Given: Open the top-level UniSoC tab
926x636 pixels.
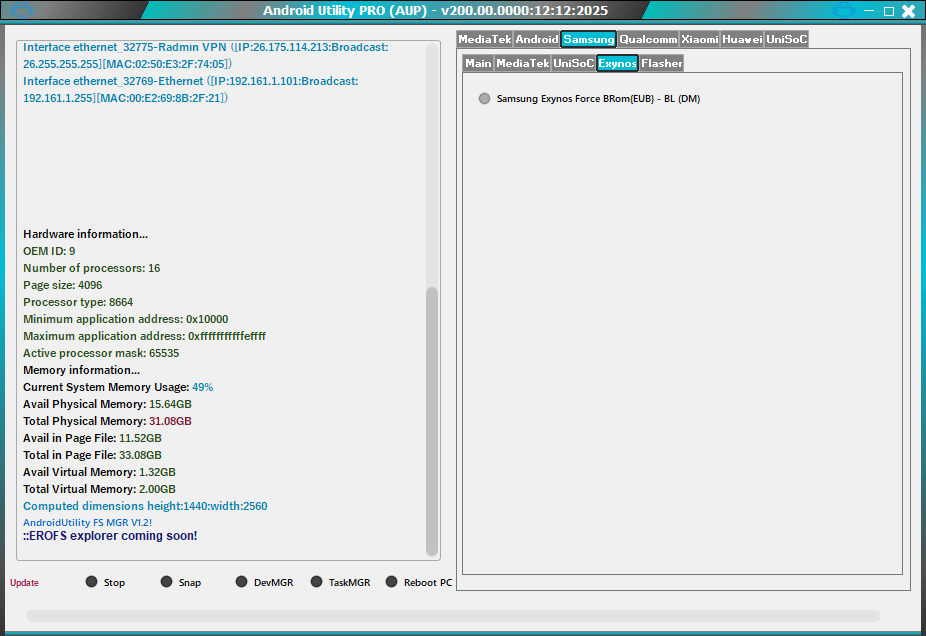Looking at the screenshot, I should coord(786,39).
